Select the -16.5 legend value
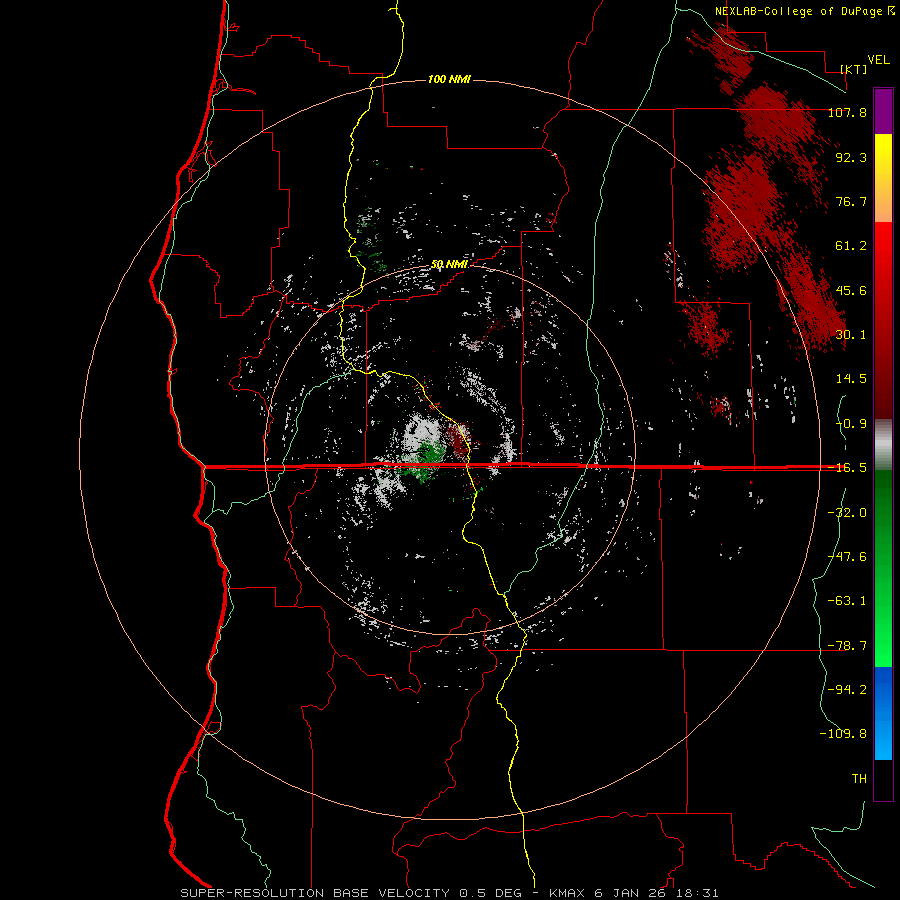 847,468
